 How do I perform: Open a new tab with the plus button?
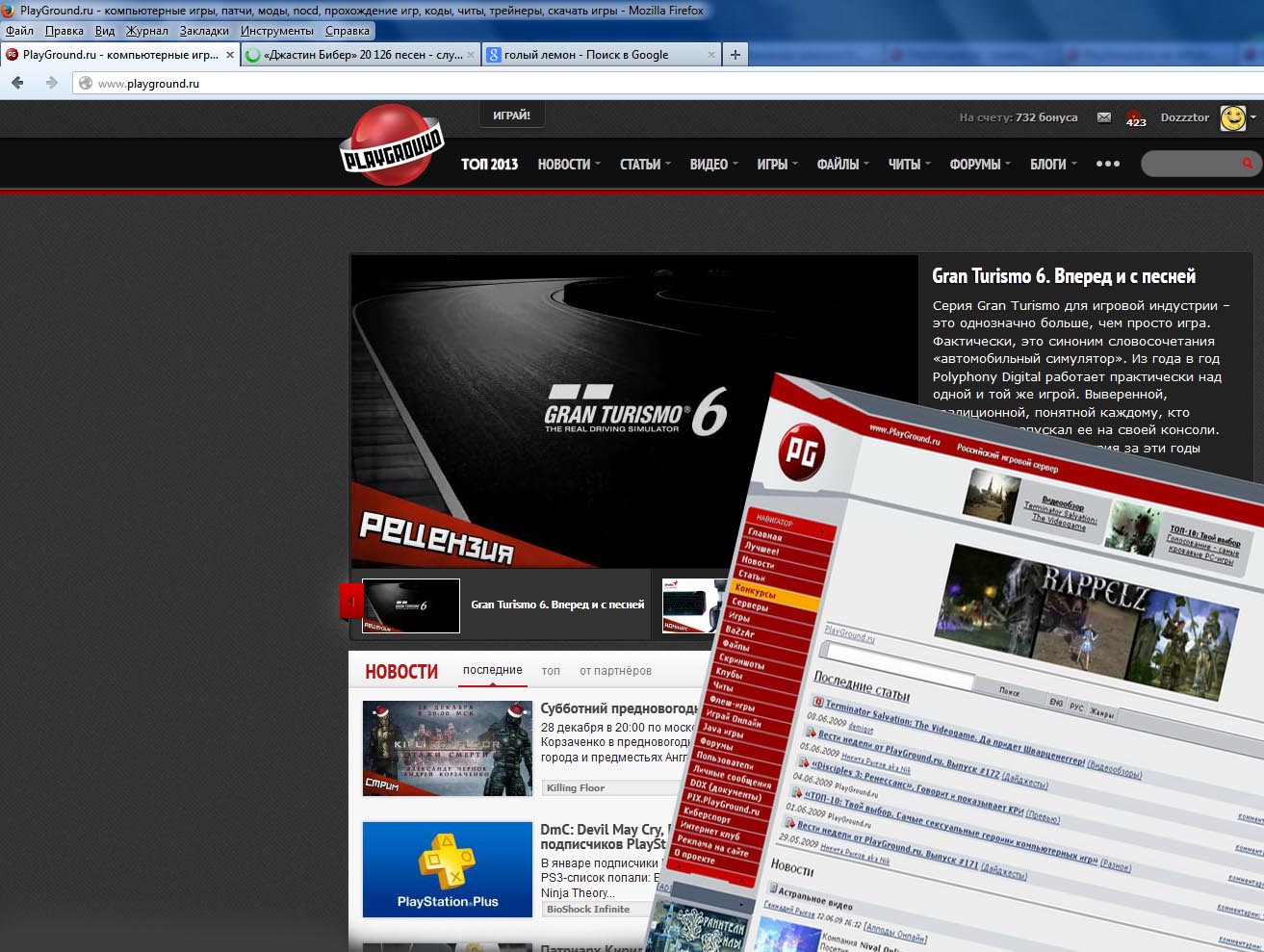click(735, 55)
